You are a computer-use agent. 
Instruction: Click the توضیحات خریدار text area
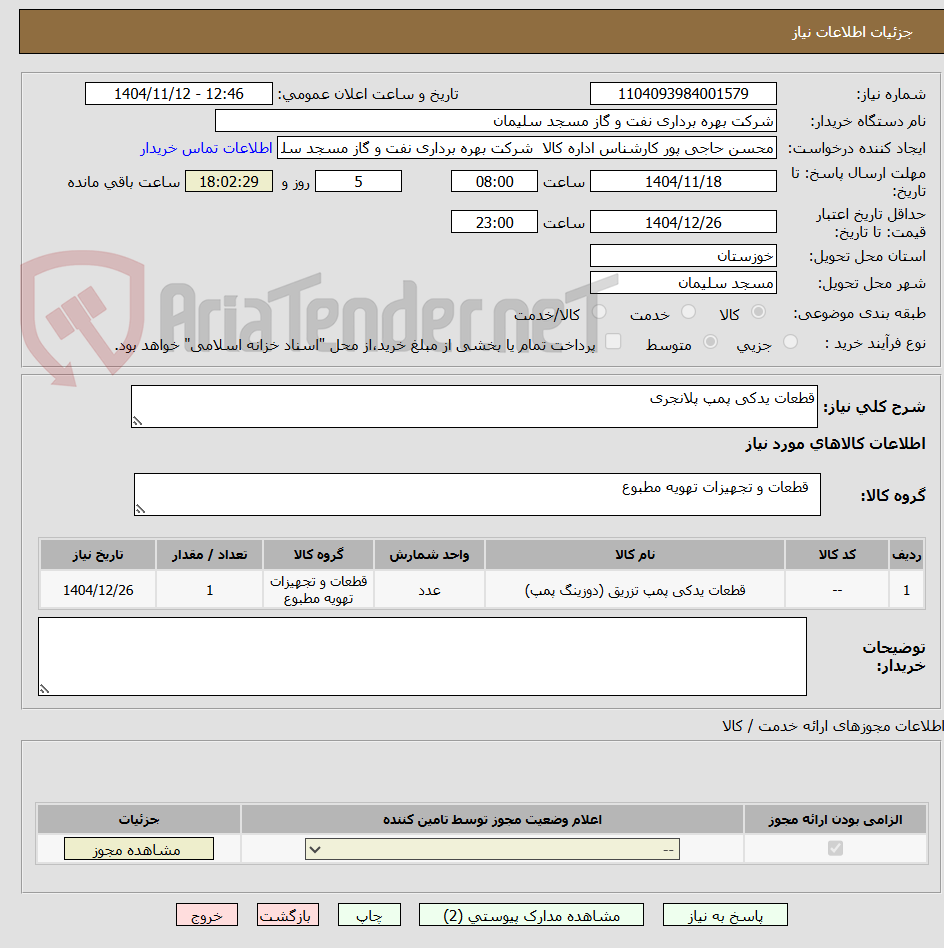coord(422,657)
